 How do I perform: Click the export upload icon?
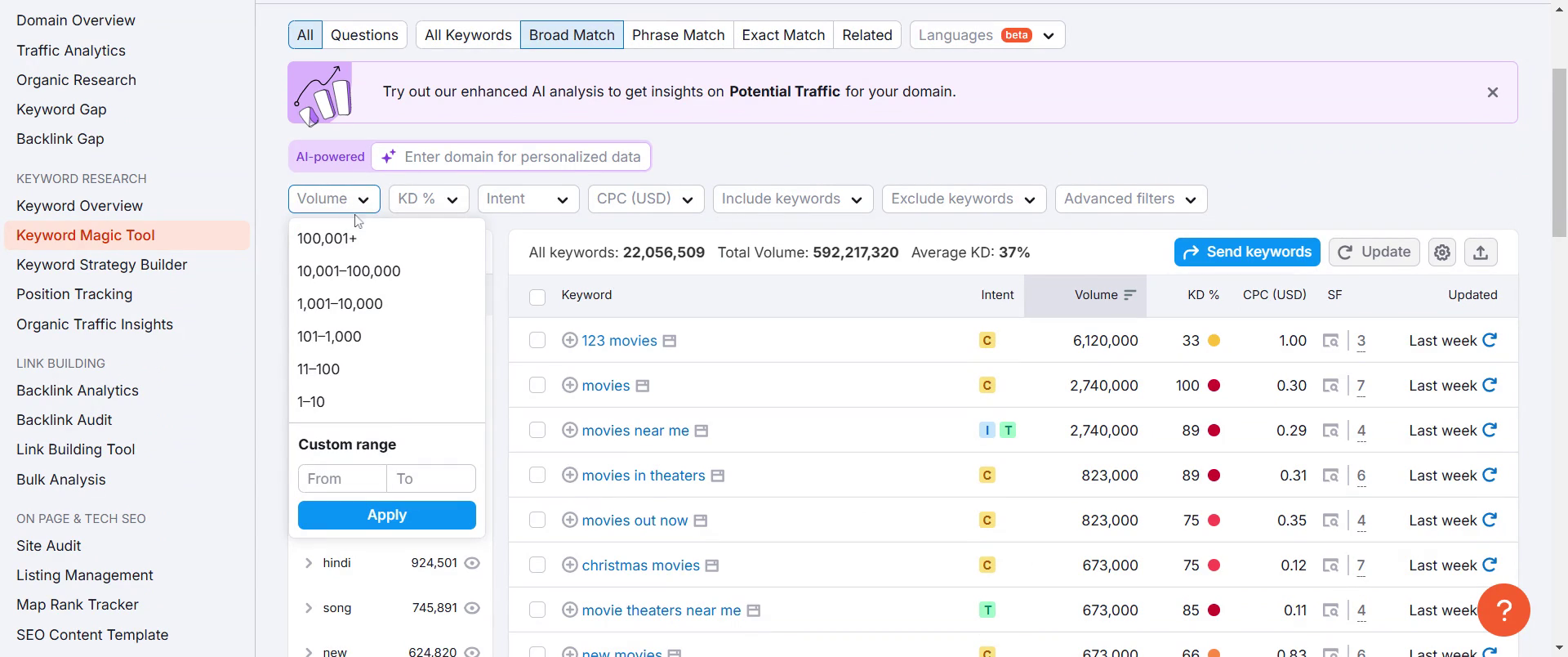point(1481,253)
